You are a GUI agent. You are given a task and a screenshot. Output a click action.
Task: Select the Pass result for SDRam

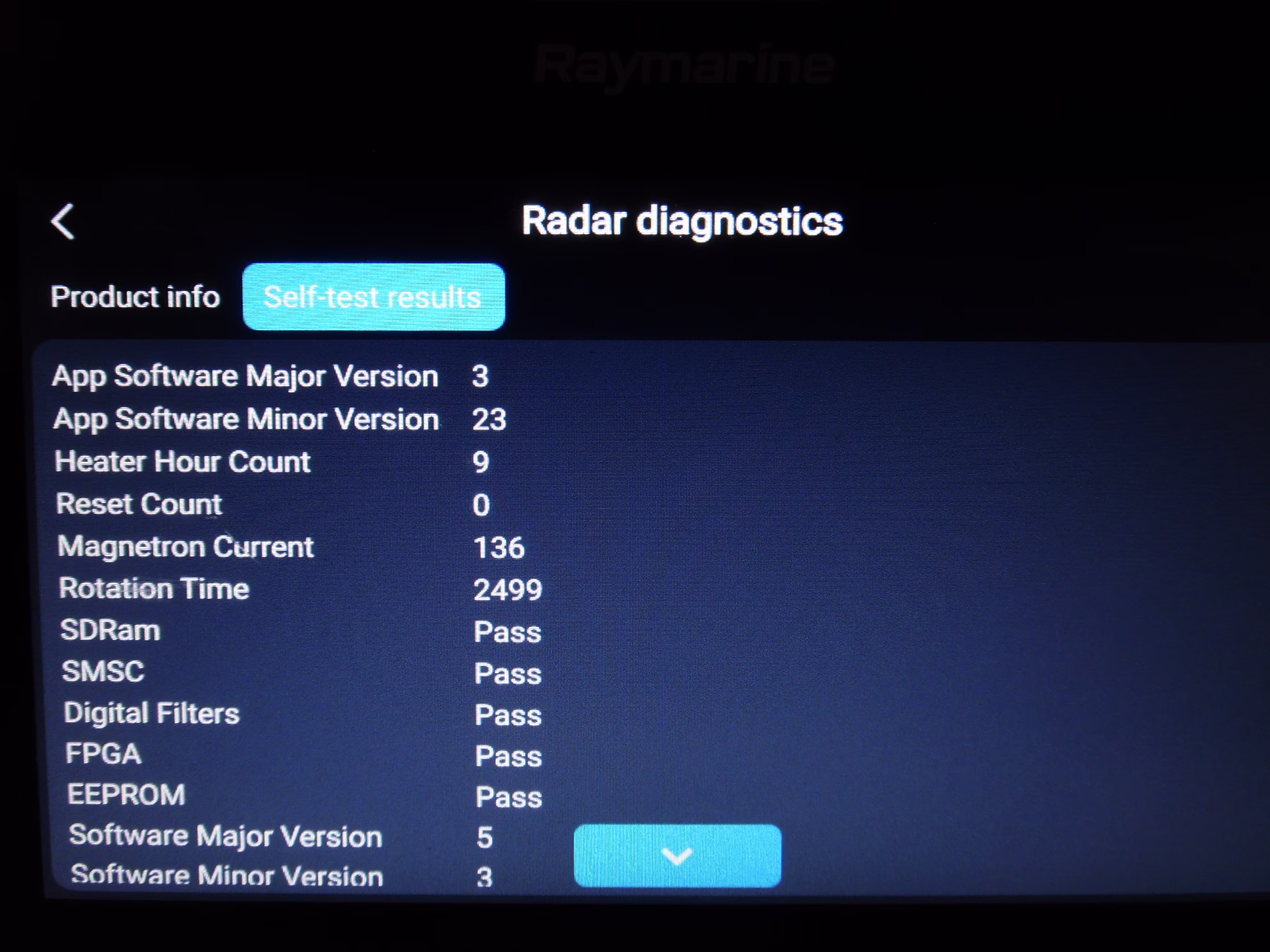[x=508, y=632]
